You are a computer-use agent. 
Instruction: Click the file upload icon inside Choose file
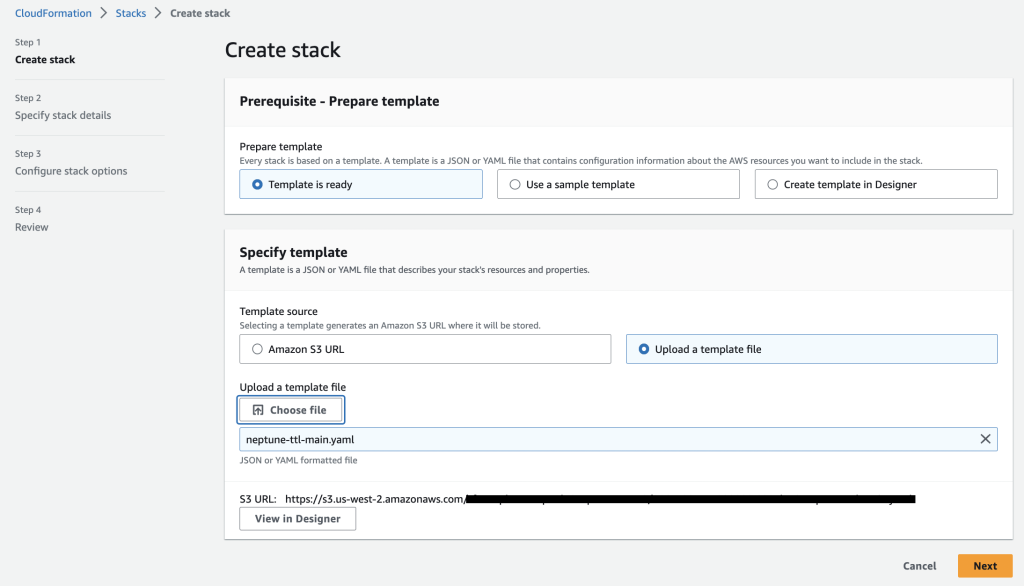[261, 409]
